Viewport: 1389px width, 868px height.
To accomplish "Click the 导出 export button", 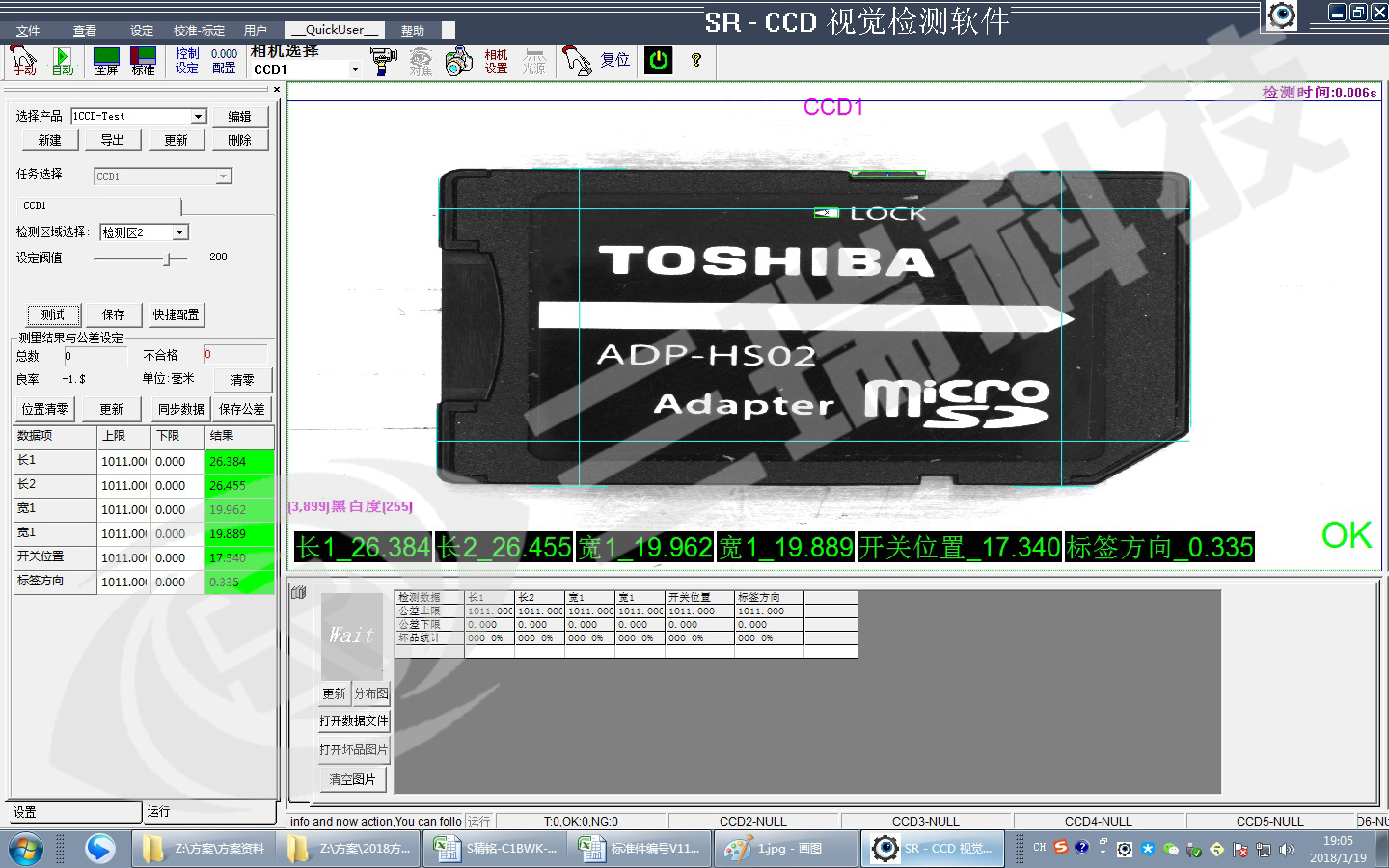I will 113,140.
